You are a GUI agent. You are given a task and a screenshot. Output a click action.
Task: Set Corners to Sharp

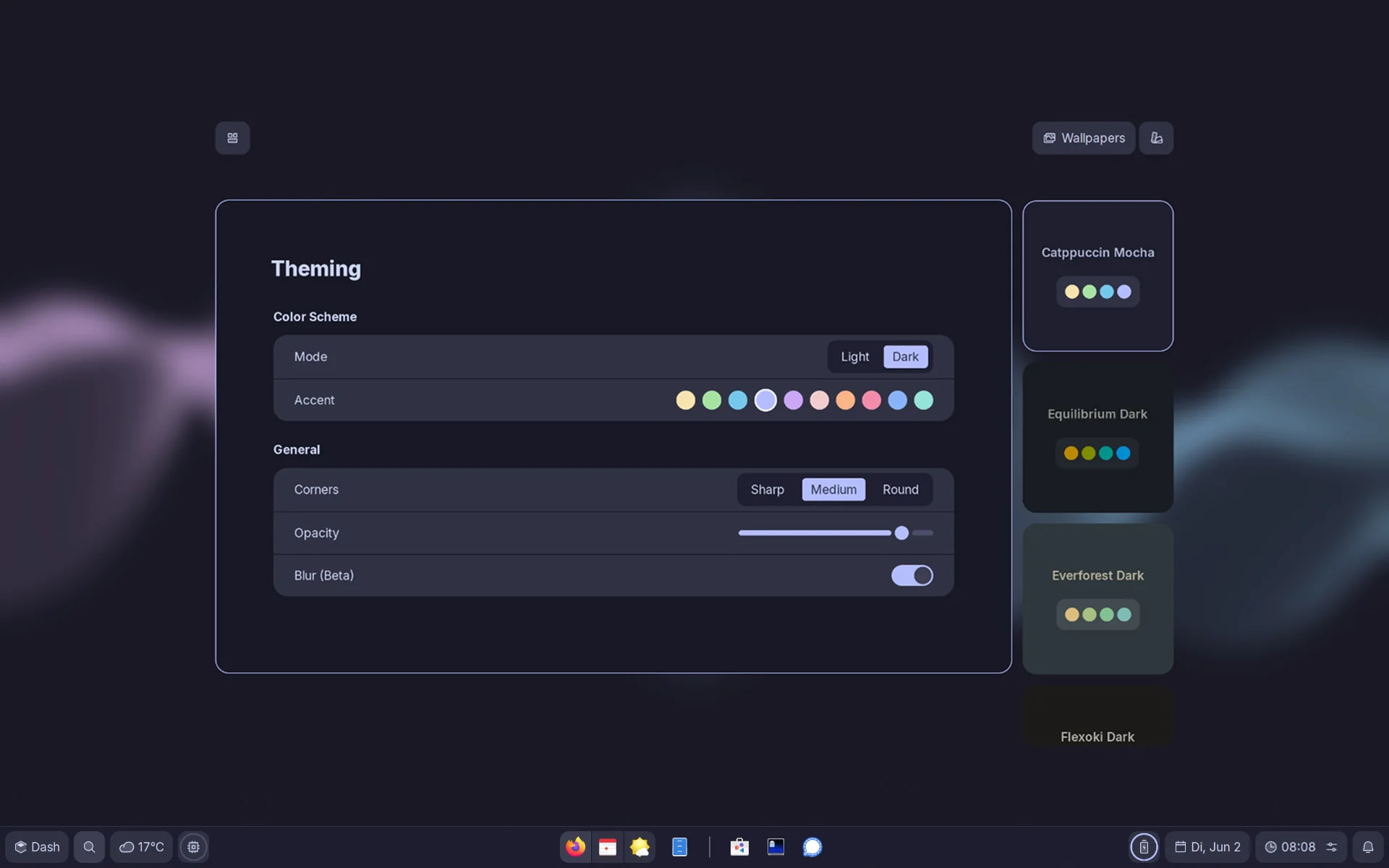(767, 490)
